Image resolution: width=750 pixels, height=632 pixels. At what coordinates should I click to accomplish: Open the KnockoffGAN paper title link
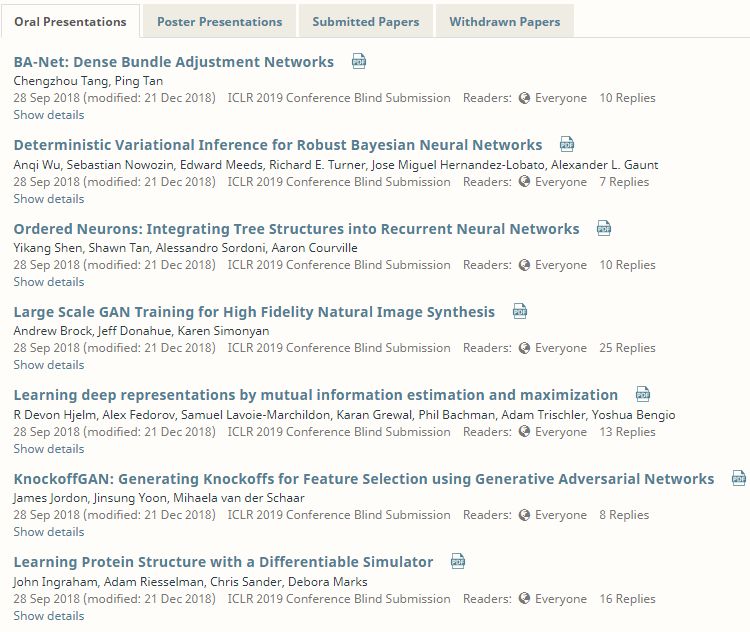[364, 479]
